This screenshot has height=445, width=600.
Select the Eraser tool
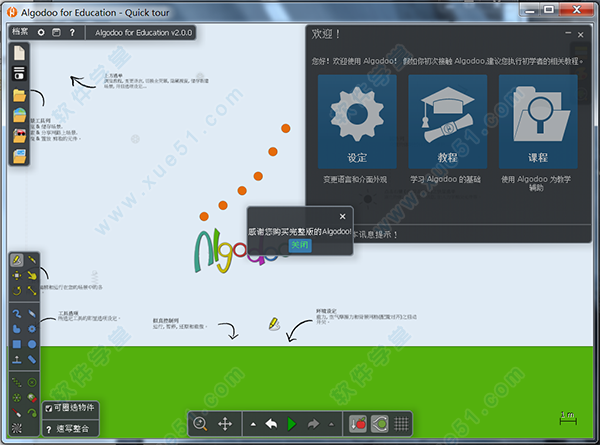click(x=32, y=314)
